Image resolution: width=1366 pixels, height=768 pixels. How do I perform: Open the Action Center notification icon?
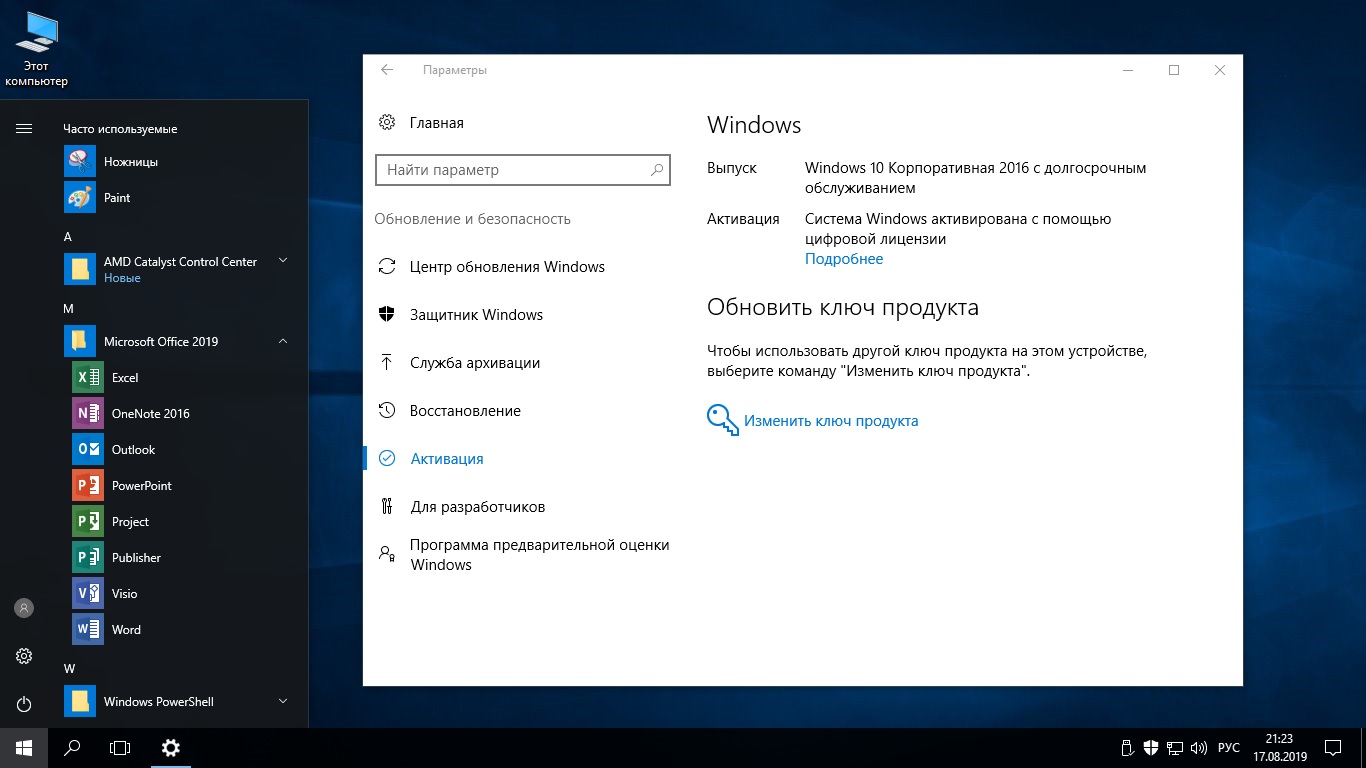[x=1333, y=747]
